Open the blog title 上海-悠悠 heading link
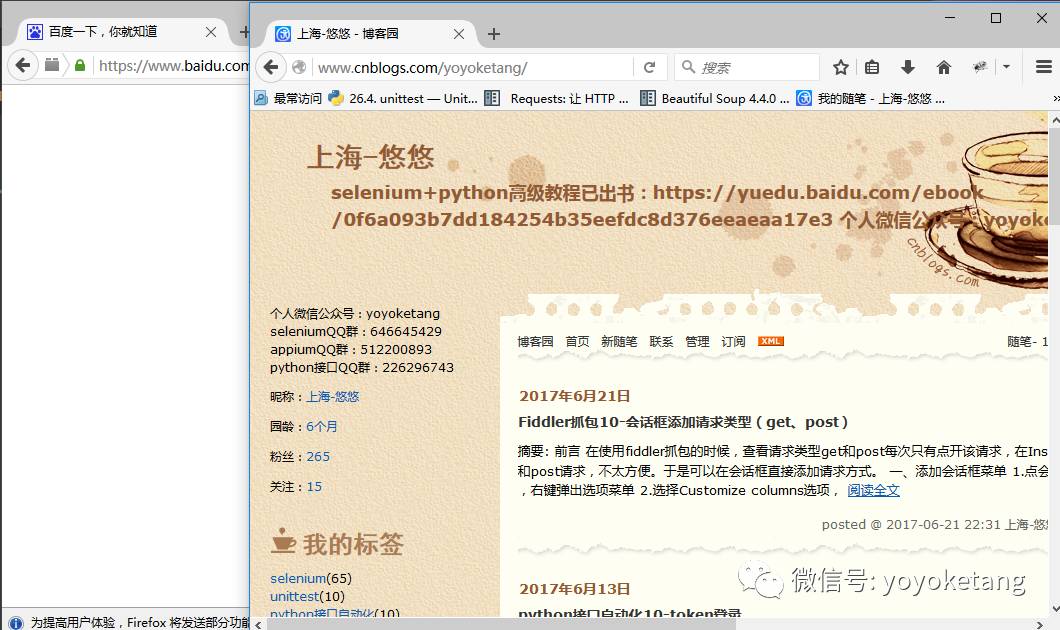 (370, 157)
